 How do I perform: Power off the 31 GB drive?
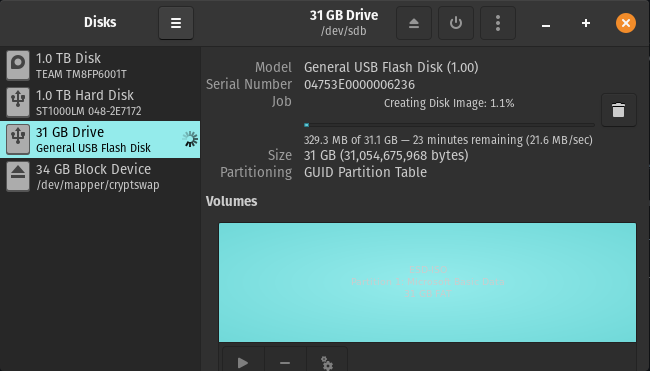pyautogui.click(x=456, y=23)
